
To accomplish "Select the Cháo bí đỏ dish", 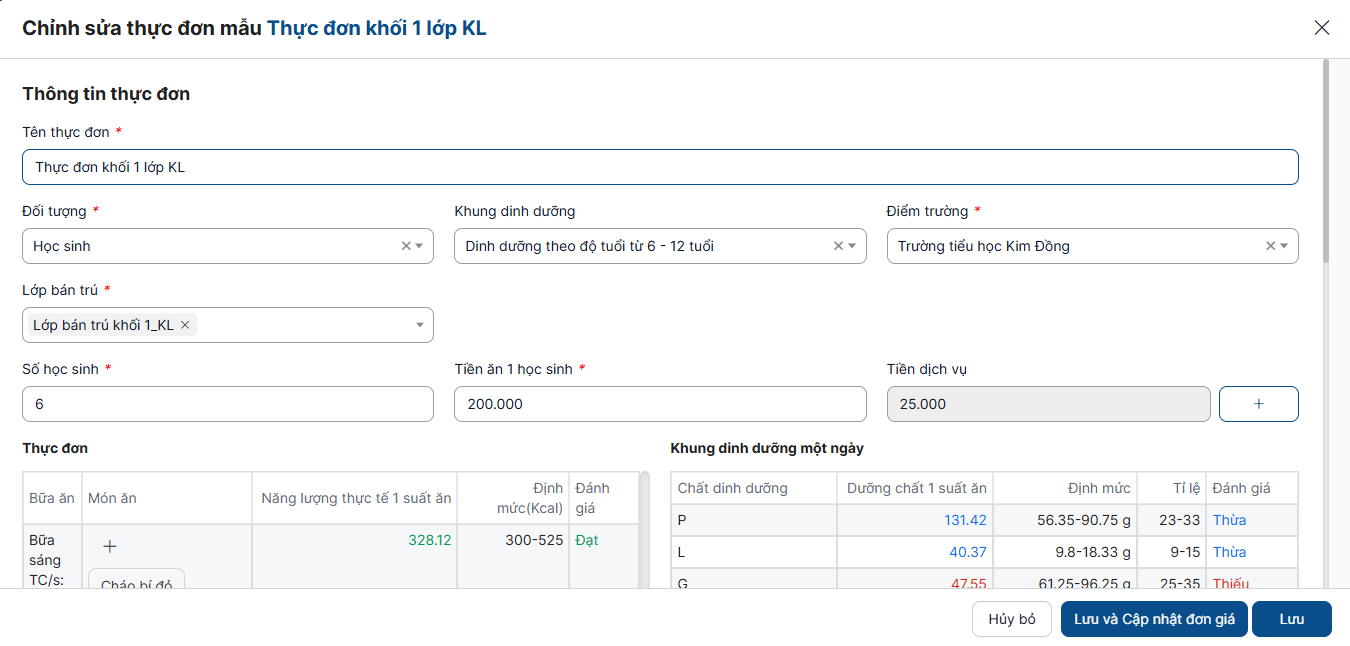I will click(136, 581).
